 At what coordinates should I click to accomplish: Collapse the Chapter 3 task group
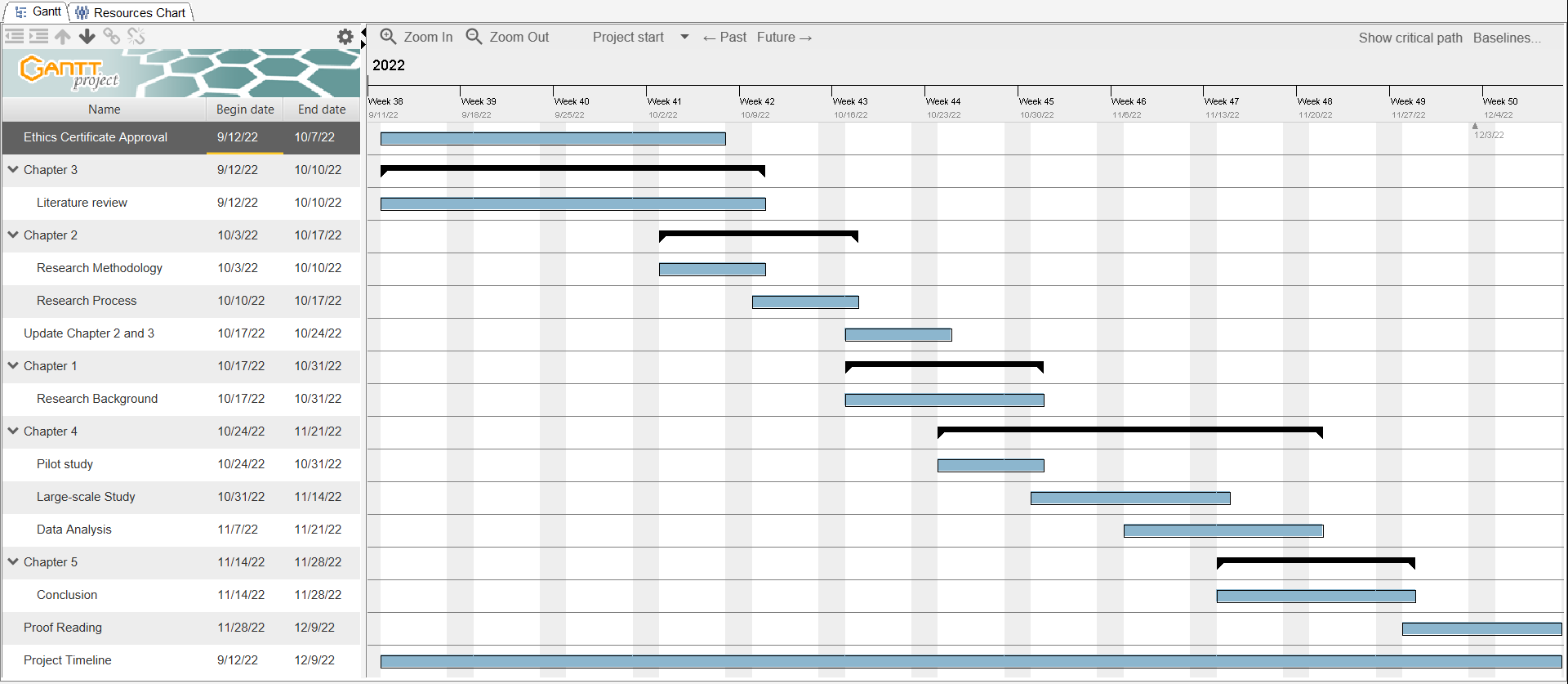[x=13, y=169]
